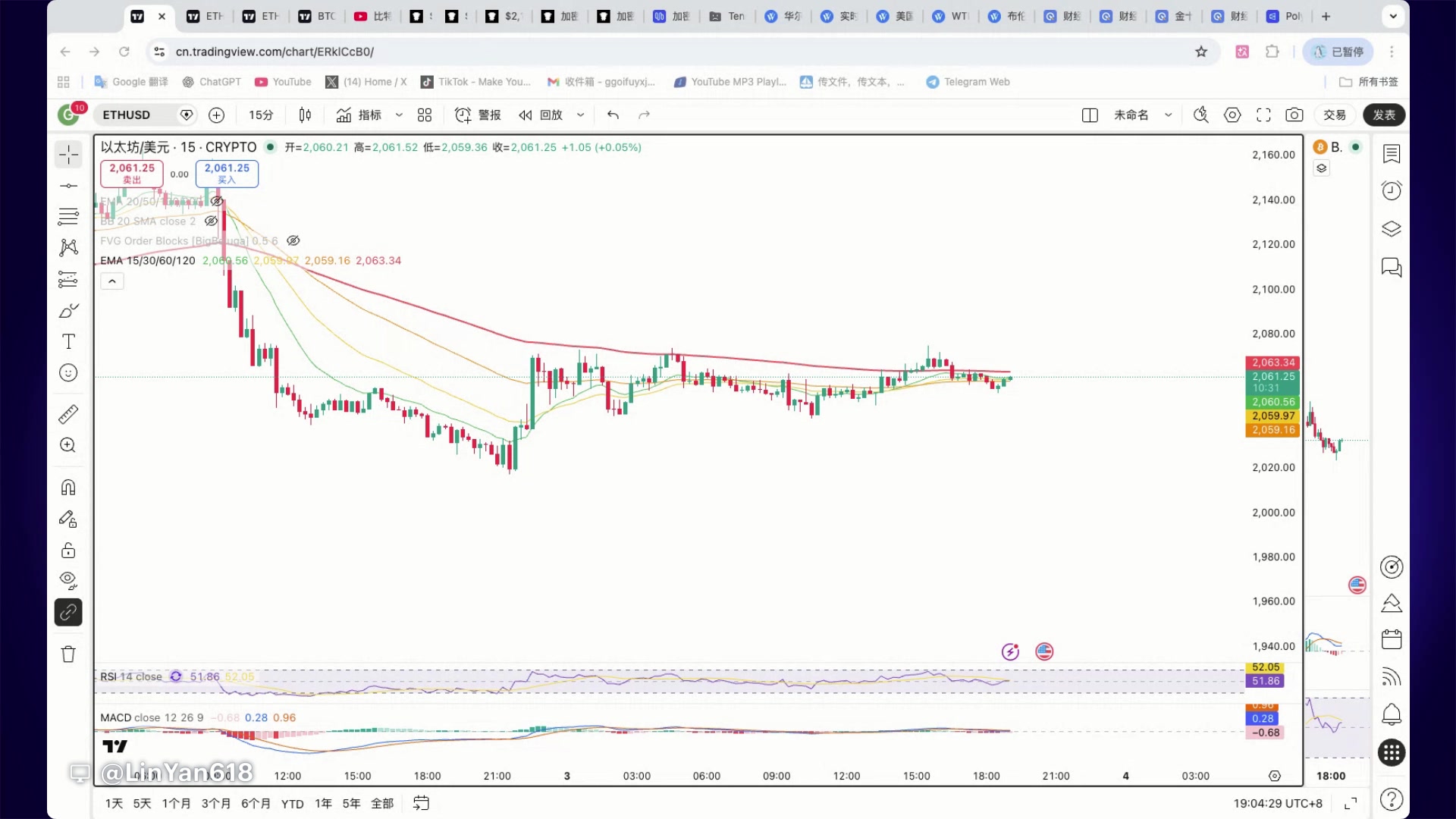Select the text annotation tool

[68, 341]
